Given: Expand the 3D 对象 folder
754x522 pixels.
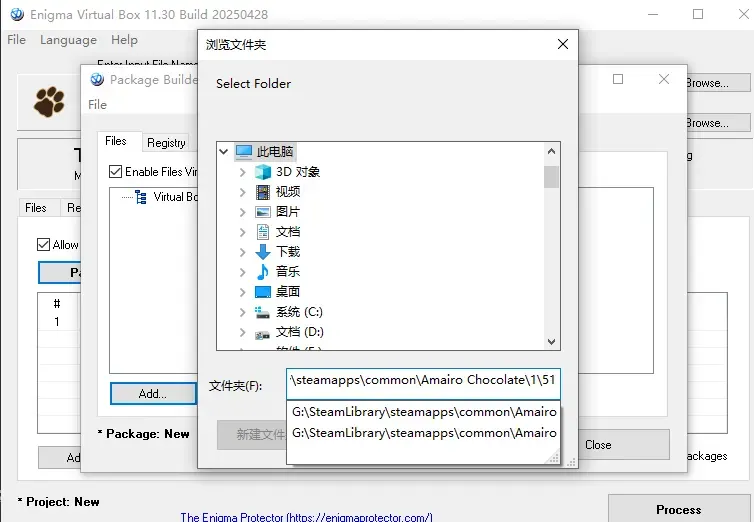Looking at the screenshot, I should point(243,172).
